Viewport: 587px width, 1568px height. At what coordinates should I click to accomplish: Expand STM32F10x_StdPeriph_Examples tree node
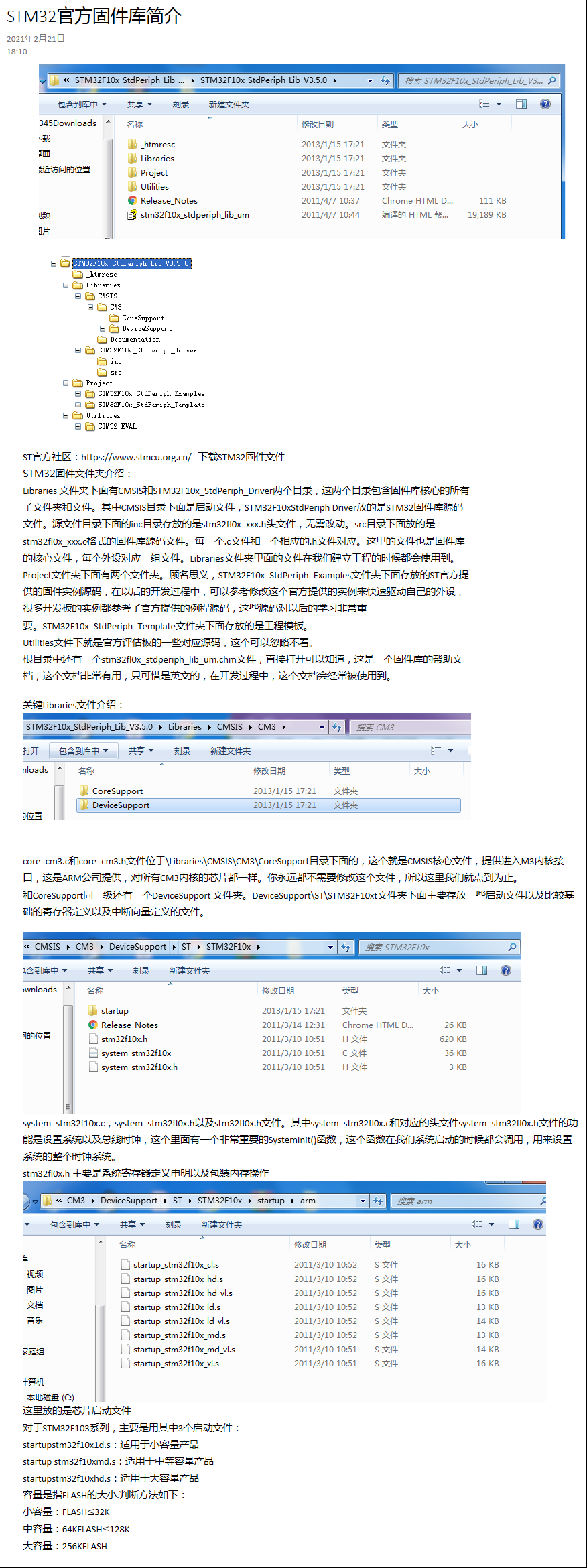[78, 394]
